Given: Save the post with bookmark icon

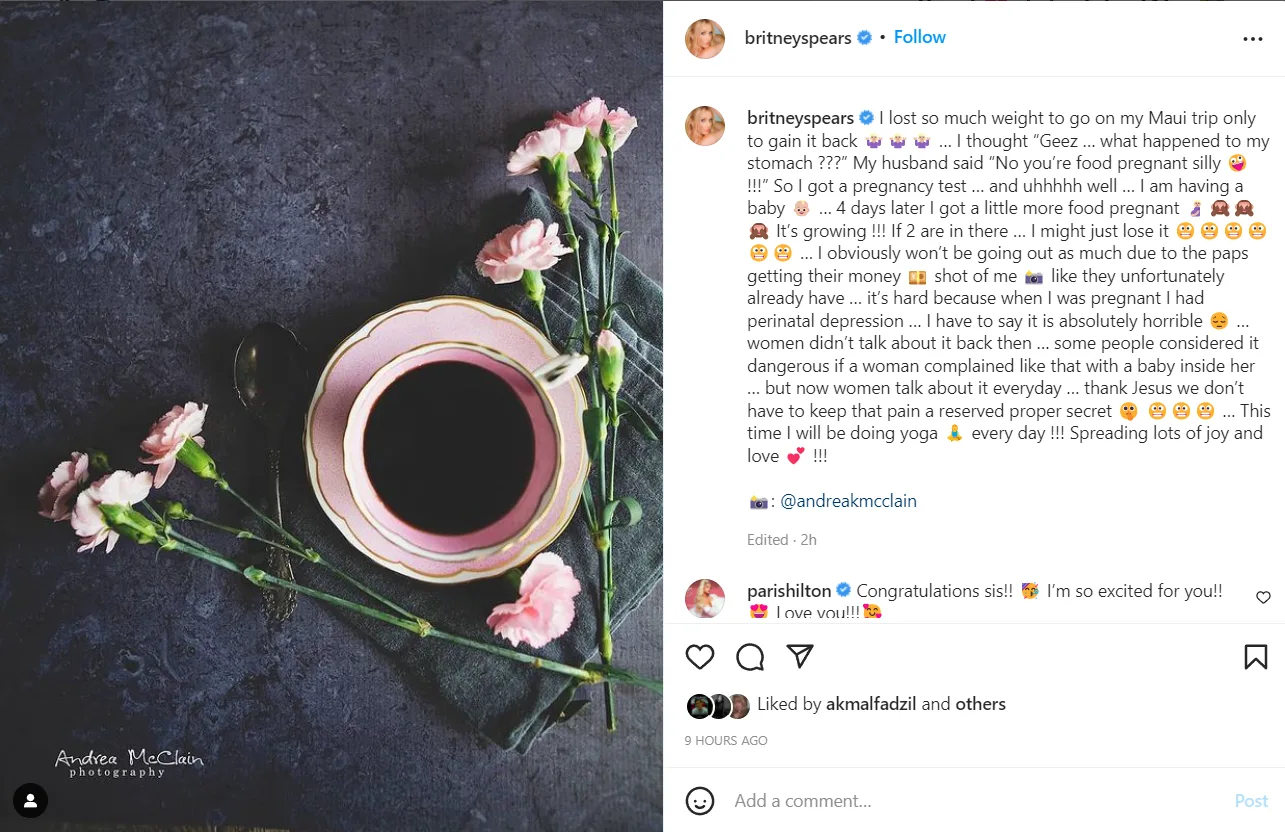Looking at the screenshot, I should point(1255,657).
